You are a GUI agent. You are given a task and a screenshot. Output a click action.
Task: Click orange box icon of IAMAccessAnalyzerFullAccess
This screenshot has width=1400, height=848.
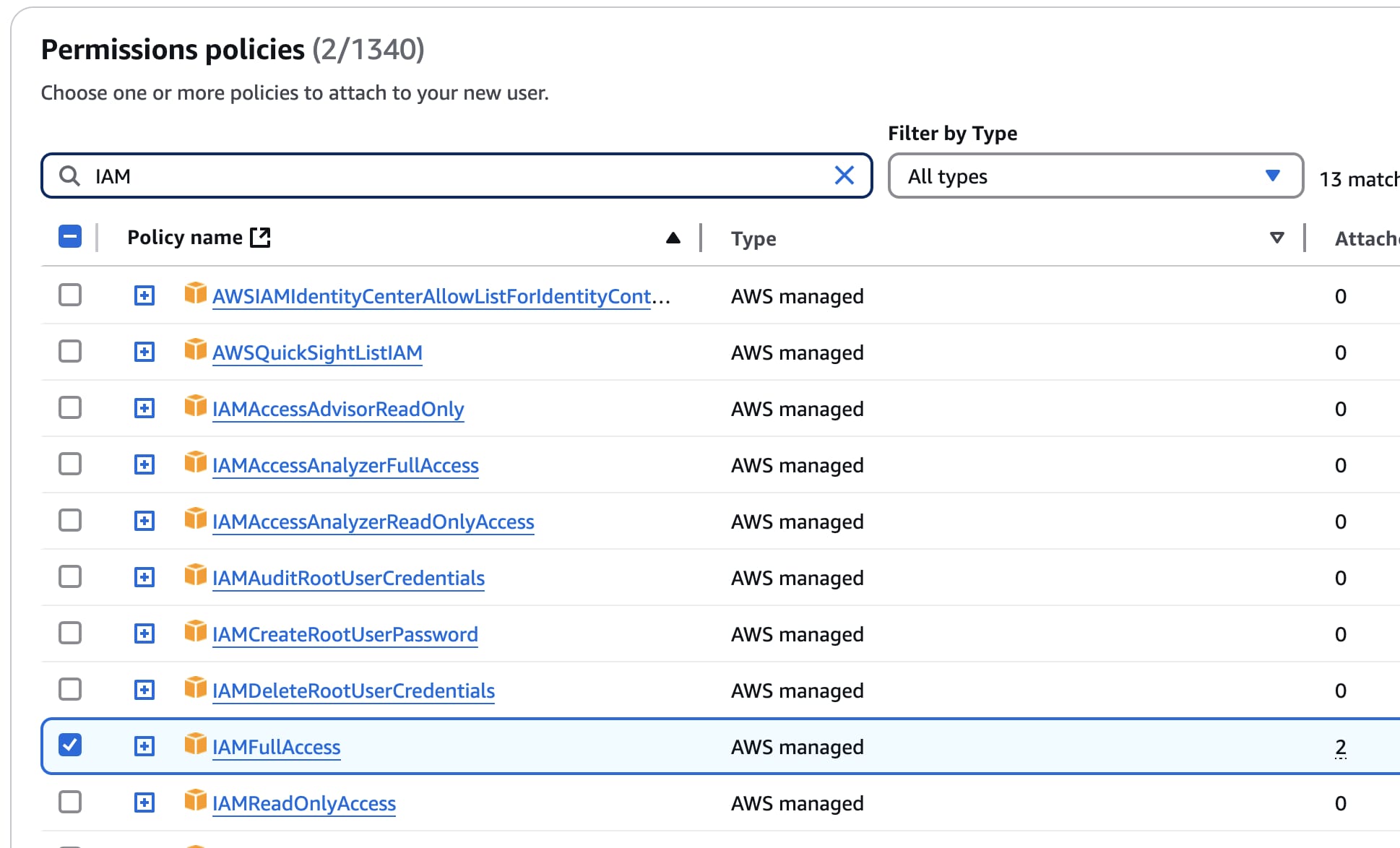[195, 462]
